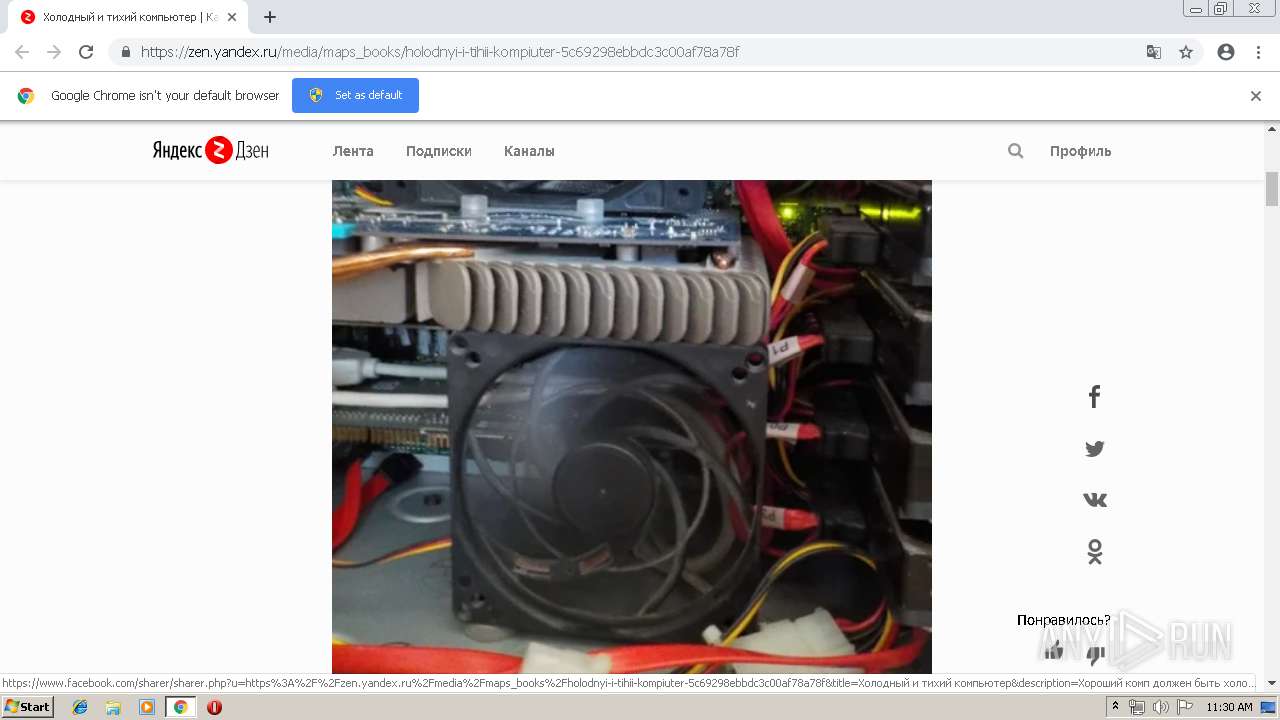This screenshot has height=720, width=1280.
Task: Open Chrome three-dot menu
Action: point(1258,52)
